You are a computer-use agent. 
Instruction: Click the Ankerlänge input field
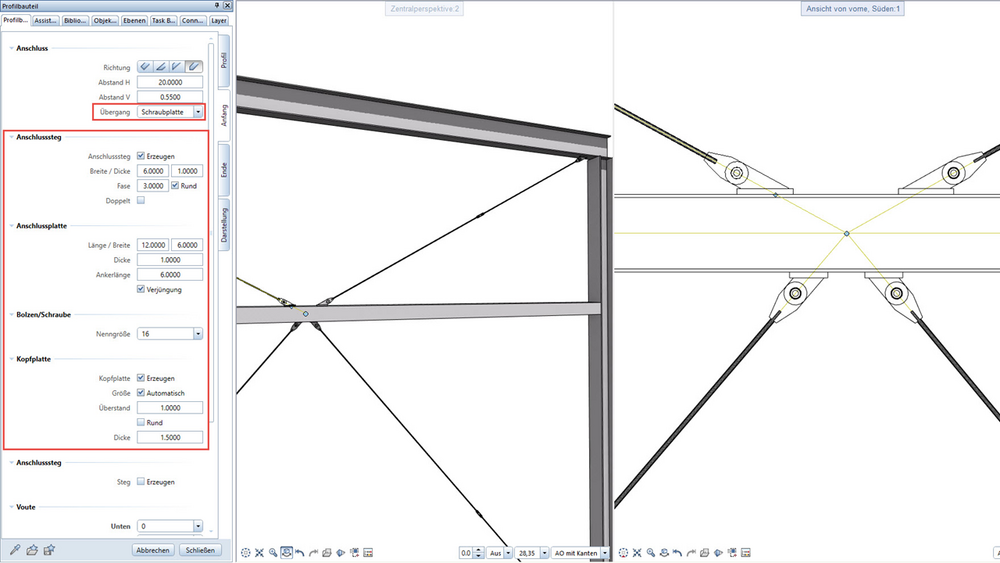point(170,275)
